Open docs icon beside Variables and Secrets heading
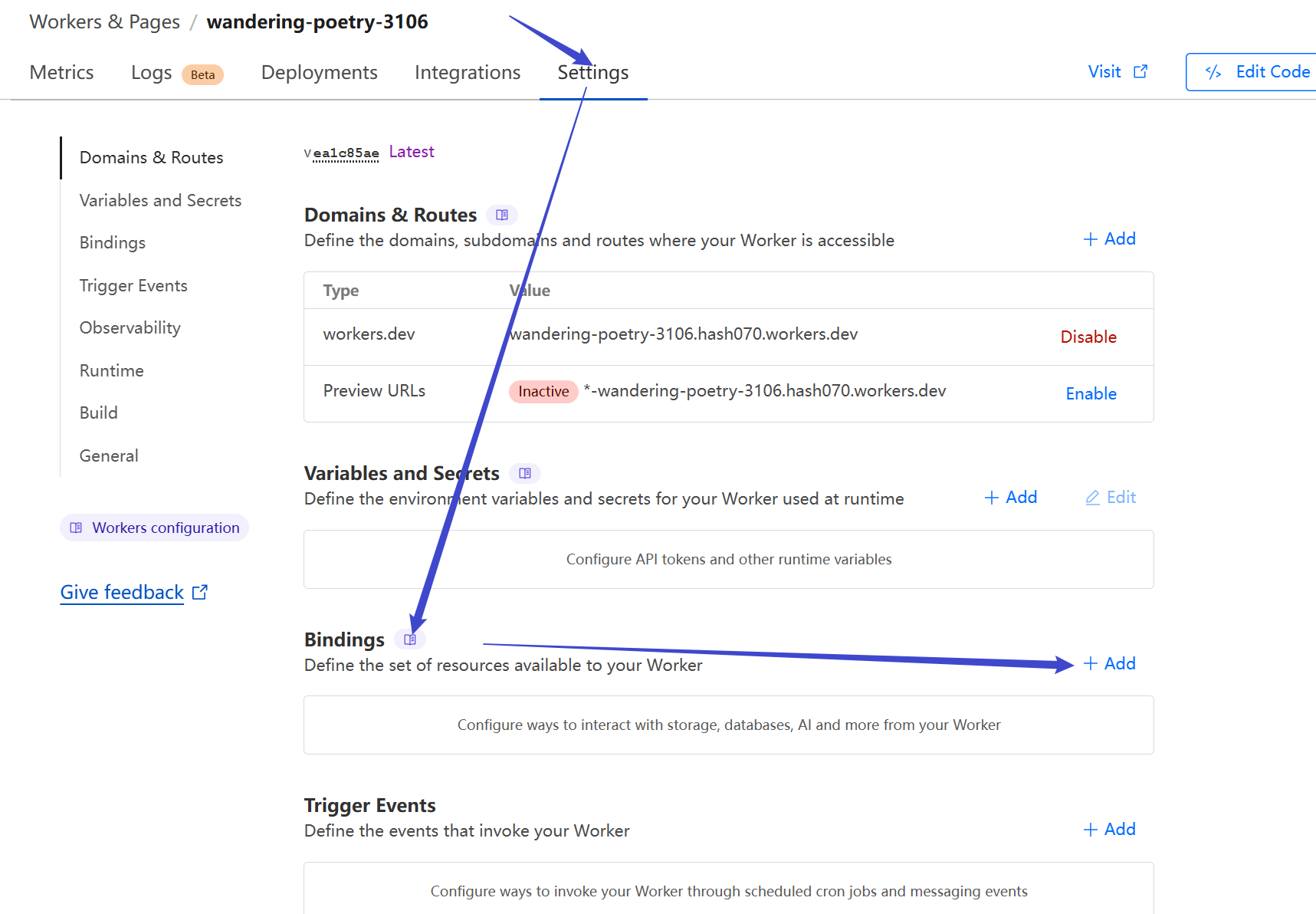Viewport: 1316px width, 914px height. click(x=525, y=474)
